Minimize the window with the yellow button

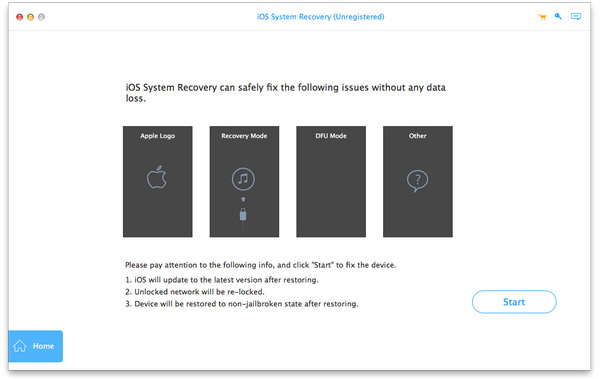(30, 17)
